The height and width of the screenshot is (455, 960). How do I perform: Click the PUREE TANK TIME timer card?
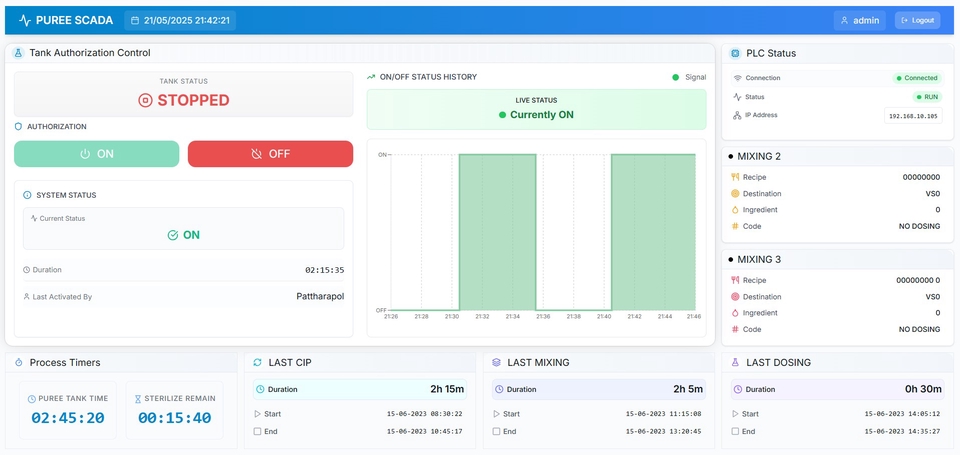(67, 410)
